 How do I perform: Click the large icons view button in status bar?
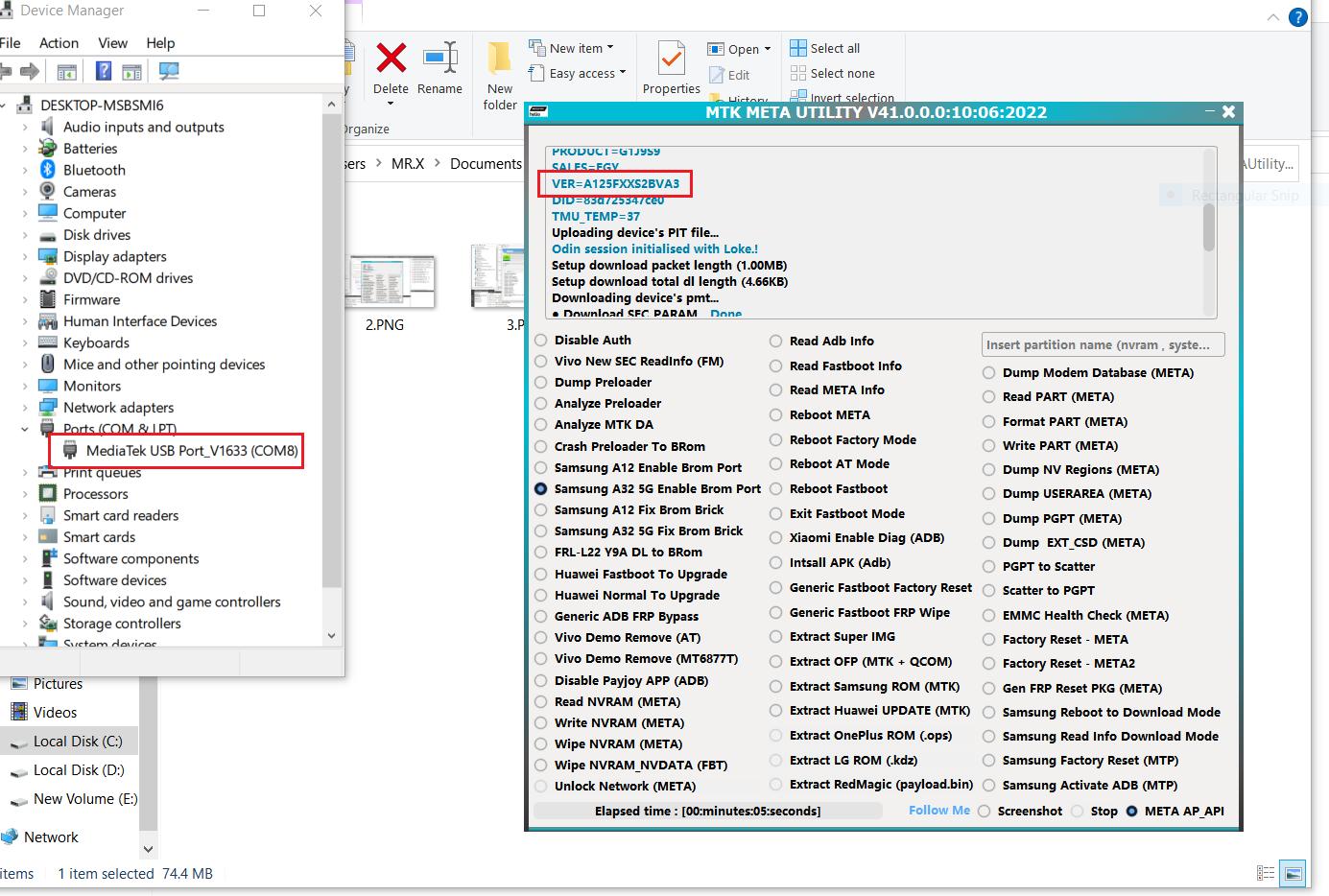(x=1293, y=873)
